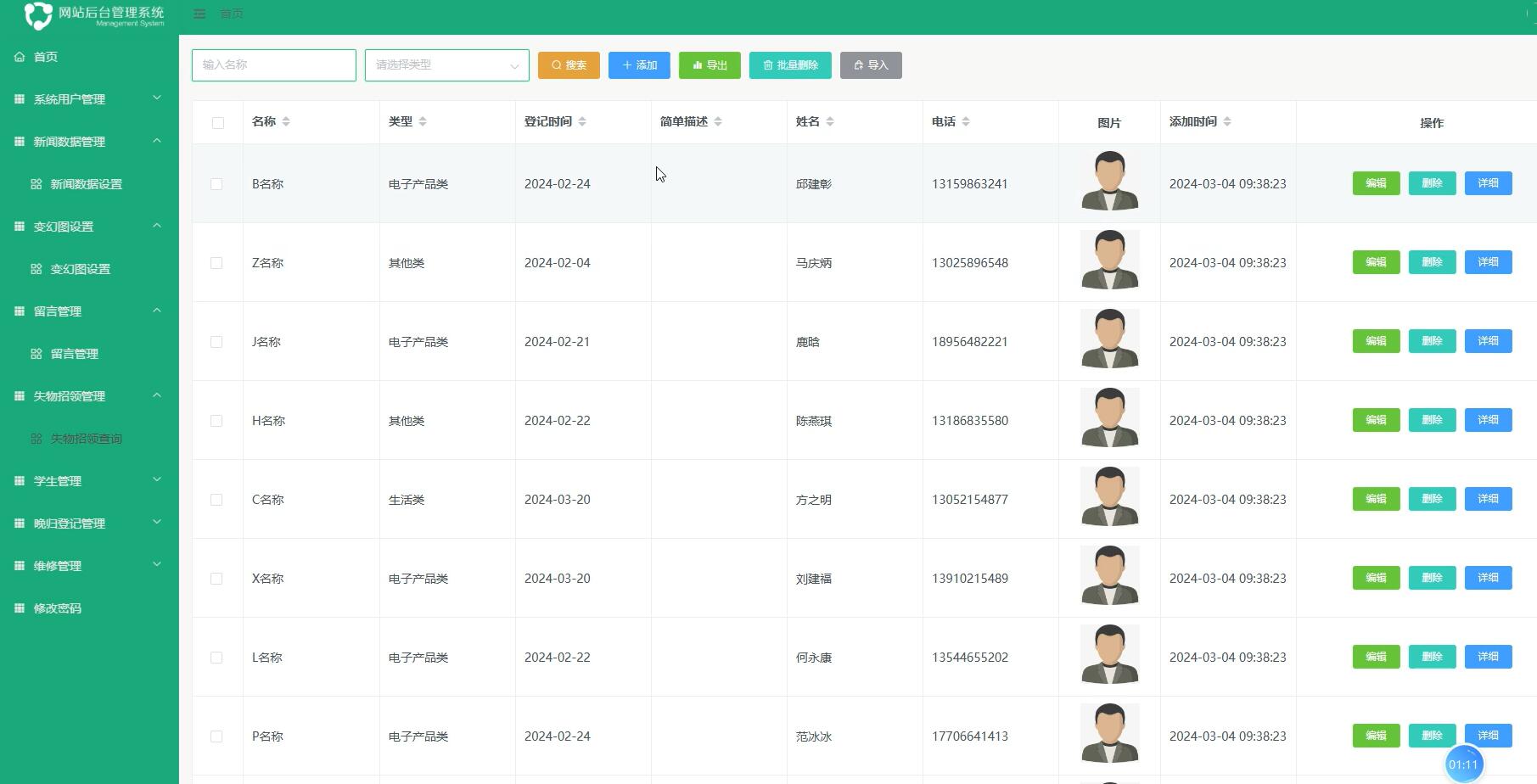
Task: Click the 首页 tab in top bar
Action: point(231,14)
